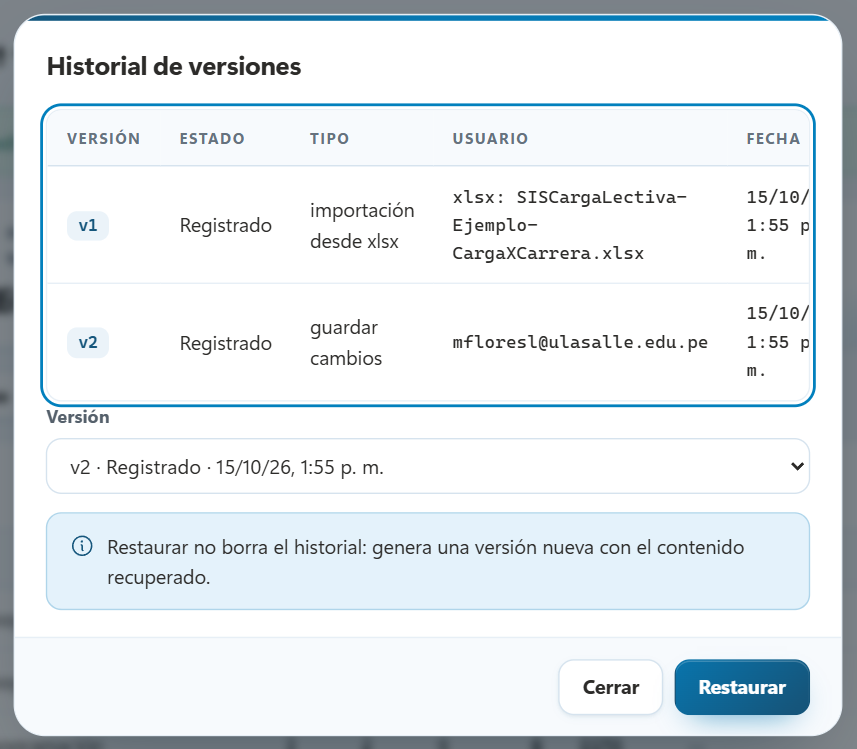Click the Versión field label
857x749 pixels.
coord(78,417)
